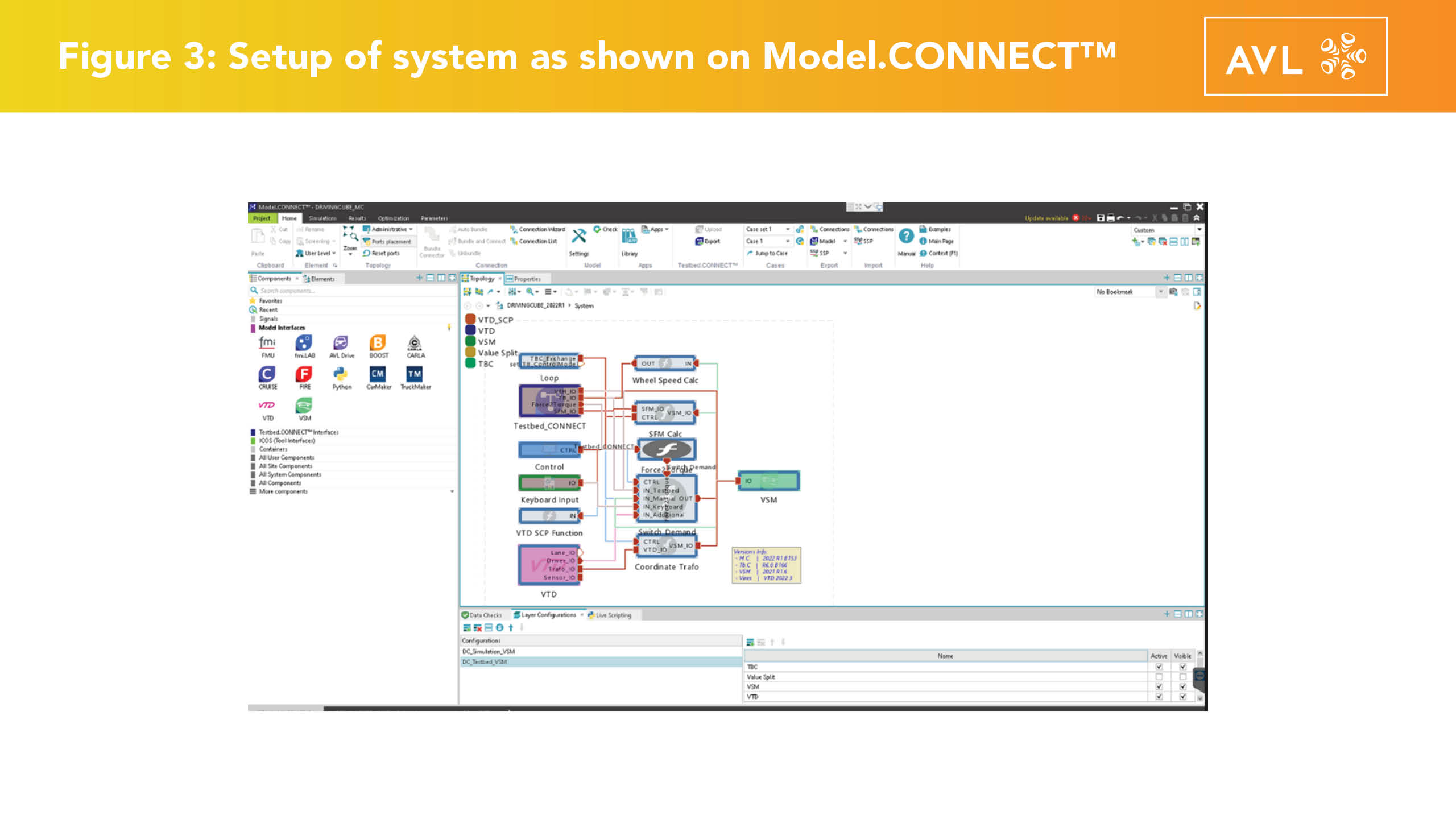The image size is (1456, 819).
Task: Click the Search components field
Action: [353, 291]
